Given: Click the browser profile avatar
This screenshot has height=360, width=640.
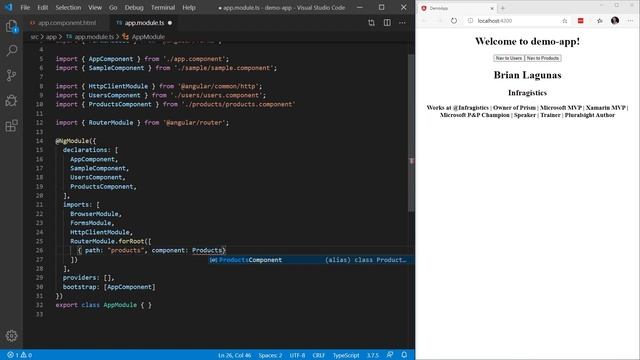Looking at the screenshot, I should point(615,21).
